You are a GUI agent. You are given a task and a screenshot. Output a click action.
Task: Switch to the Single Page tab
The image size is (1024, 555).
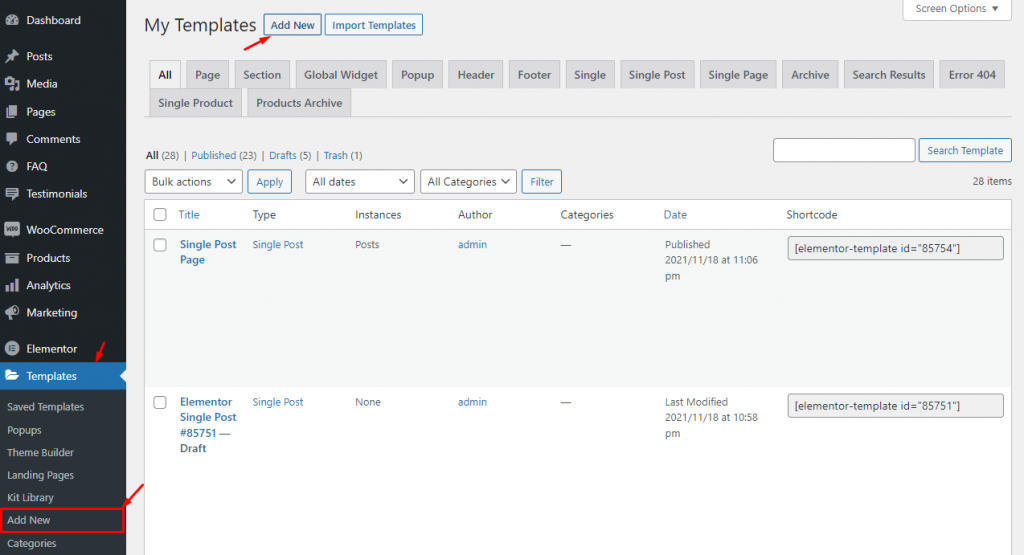coord(738,75)
